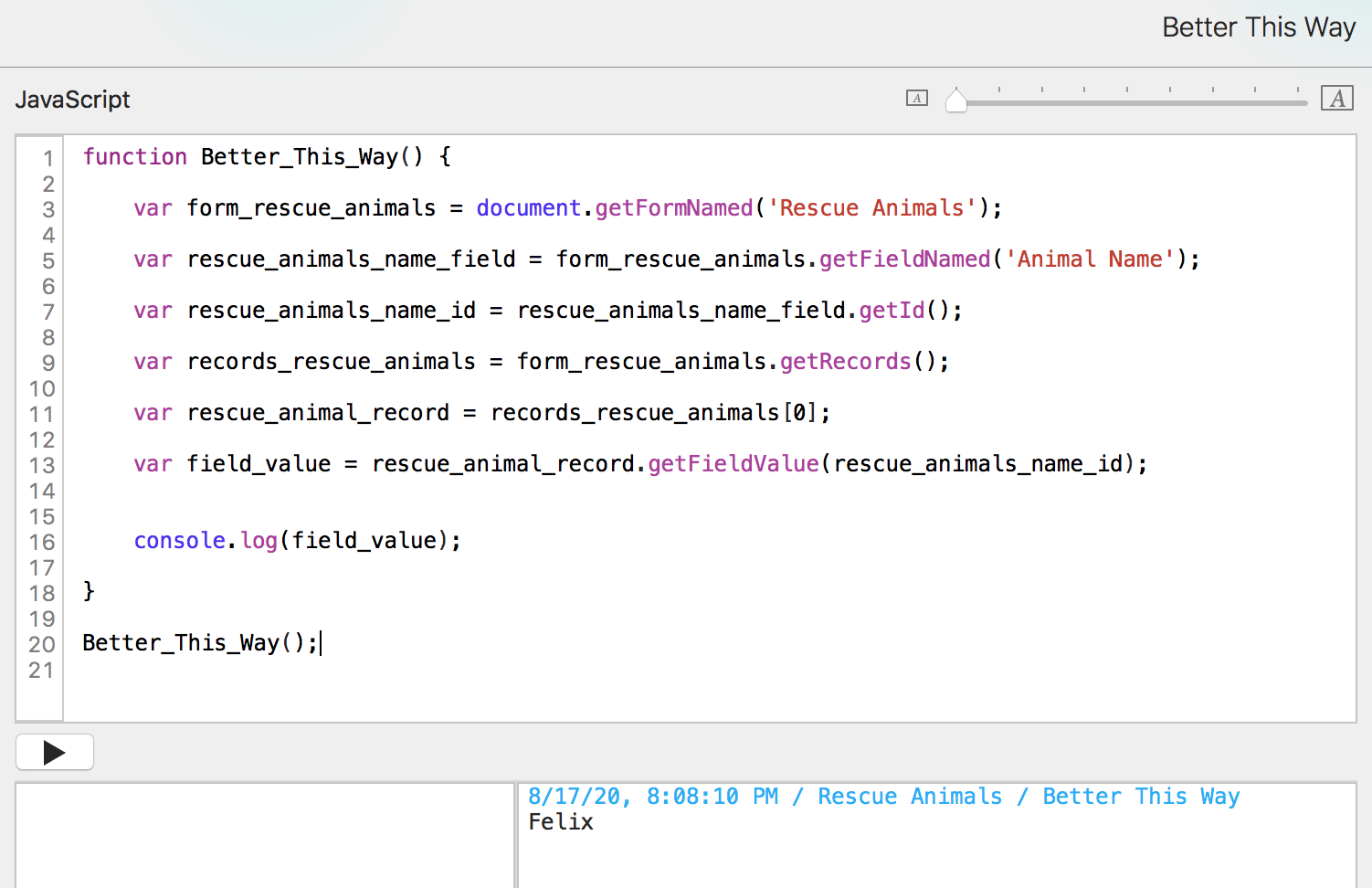Click line number 21 in the gutter
Viewport: 1372px width, 888px height.
tap(42, 670)
